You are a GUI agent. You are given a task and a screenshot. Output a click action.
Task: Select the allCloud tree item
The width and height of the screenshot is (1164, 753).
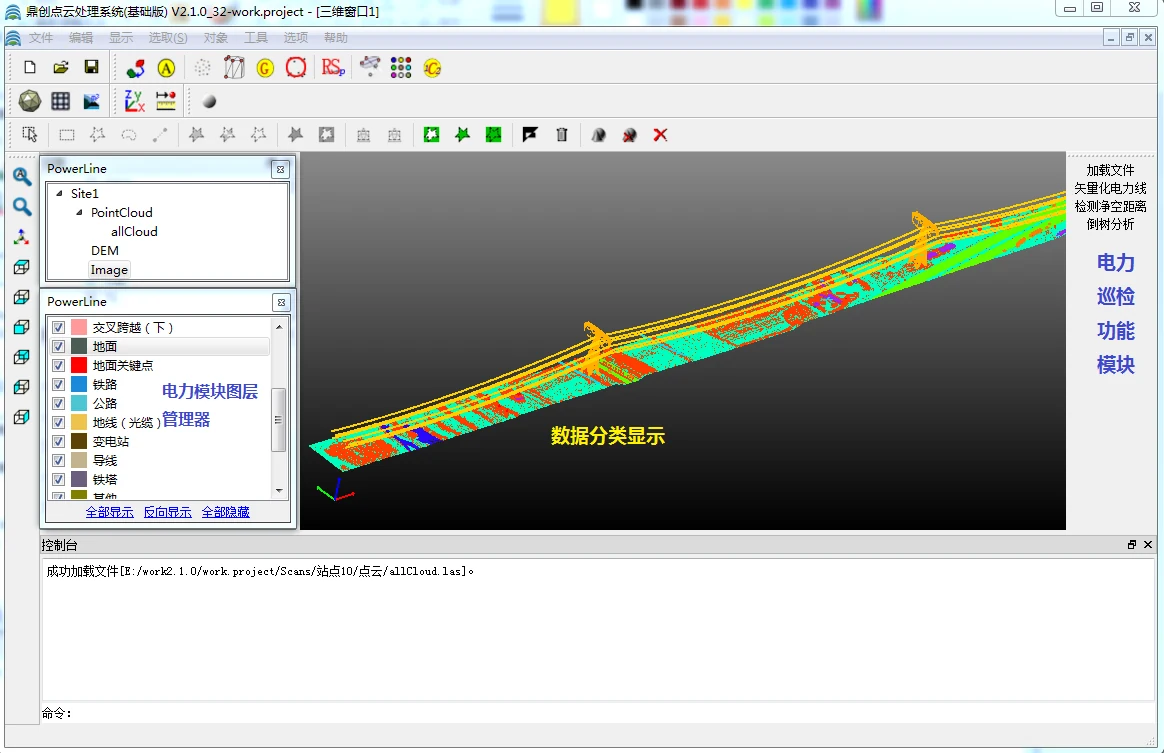(134, 232)
